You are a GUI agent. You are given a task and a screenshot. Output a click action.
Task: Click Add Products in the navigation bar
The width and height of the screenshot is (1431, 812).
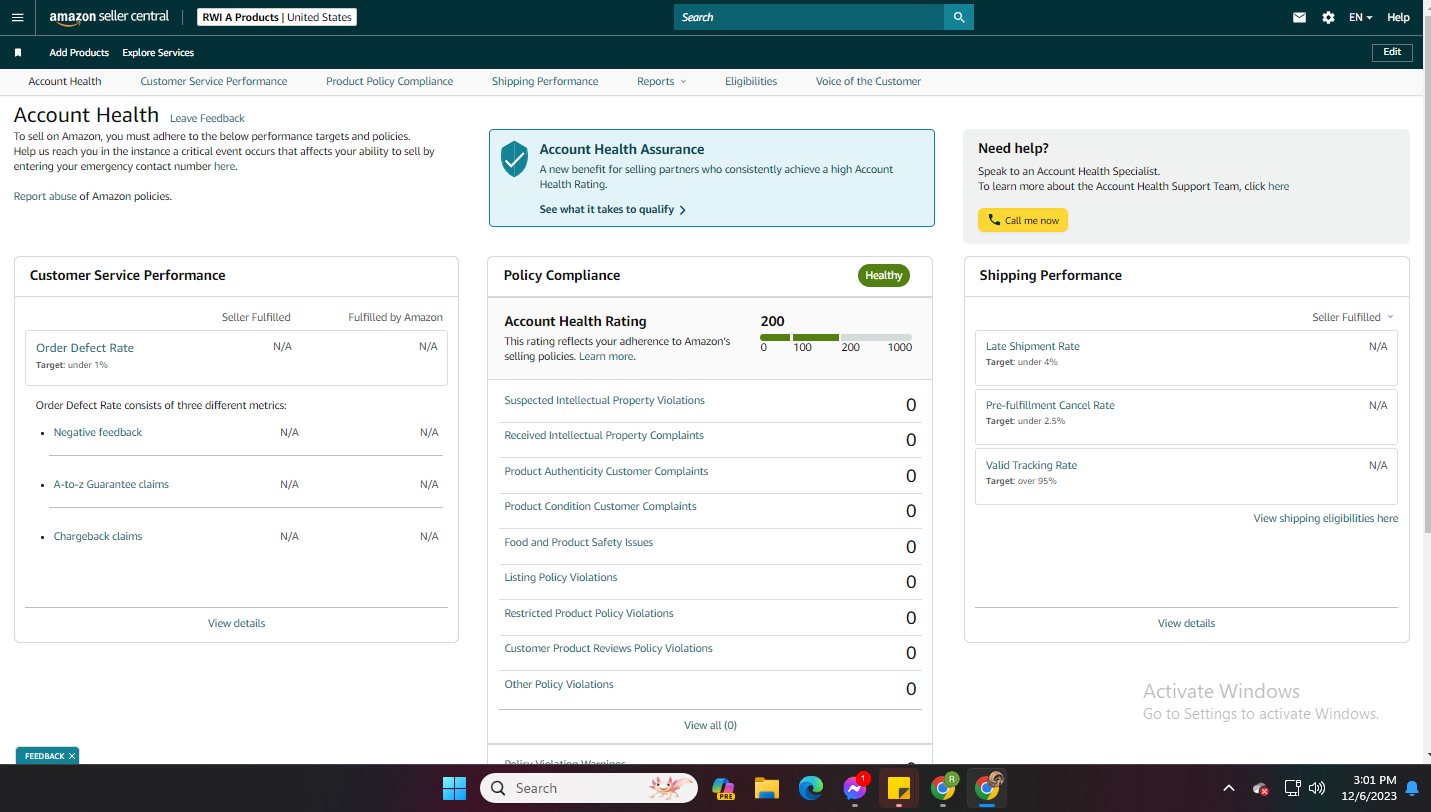point(79,52)
